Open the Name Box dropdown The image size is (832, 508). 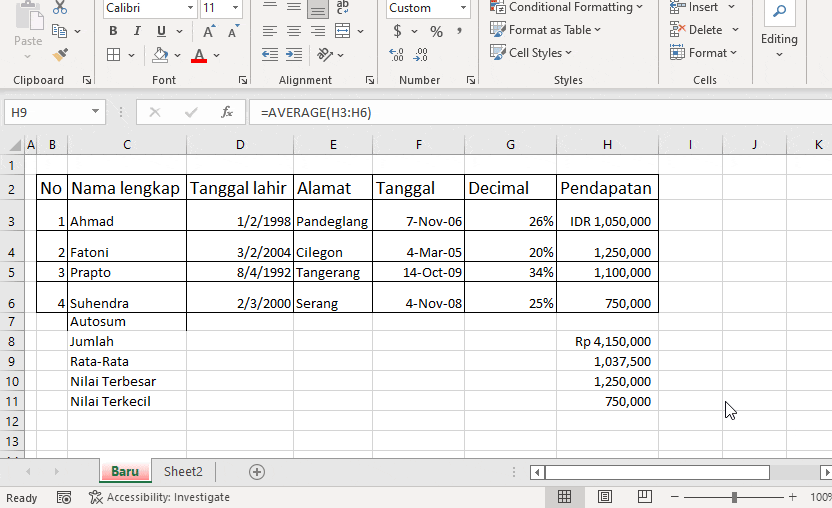coord(96,112)
